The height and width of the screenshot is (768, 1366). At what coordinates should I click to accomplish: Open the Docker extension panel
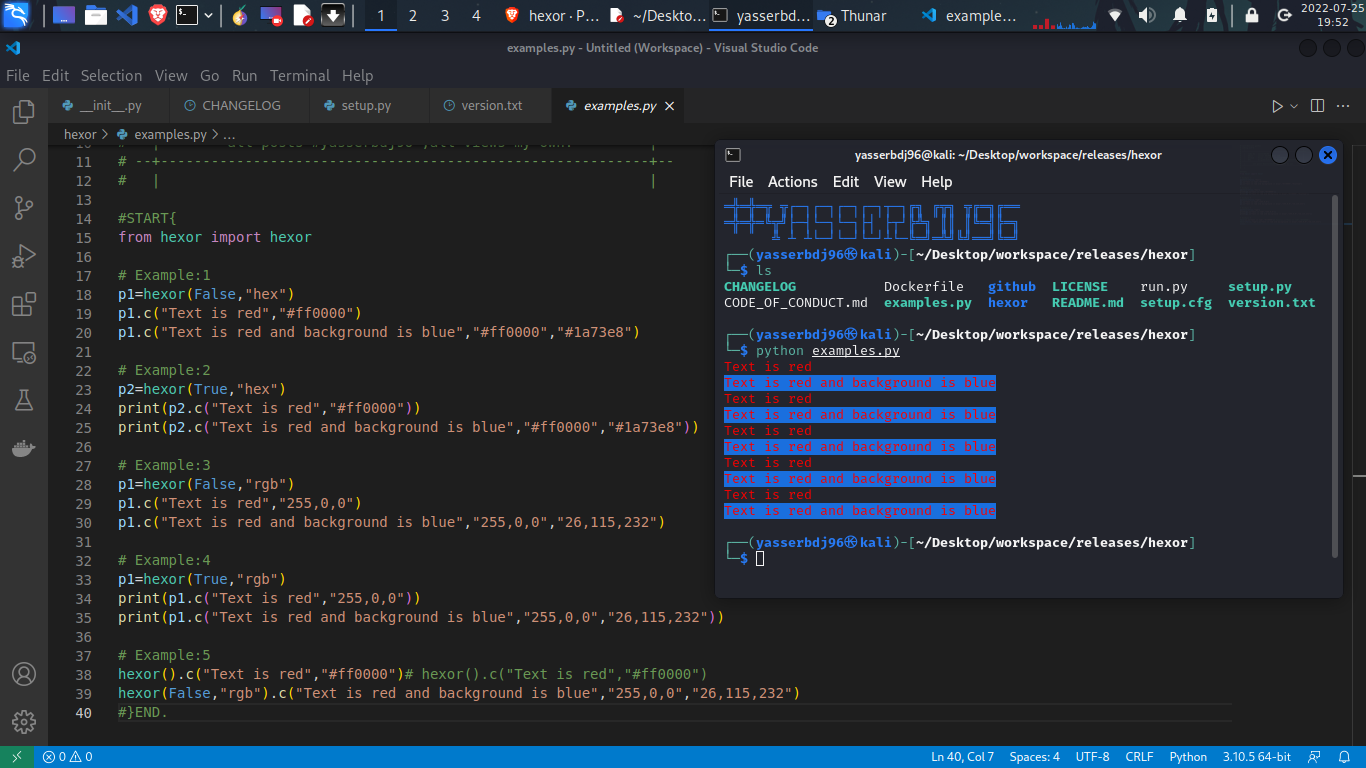pos(22,448)
